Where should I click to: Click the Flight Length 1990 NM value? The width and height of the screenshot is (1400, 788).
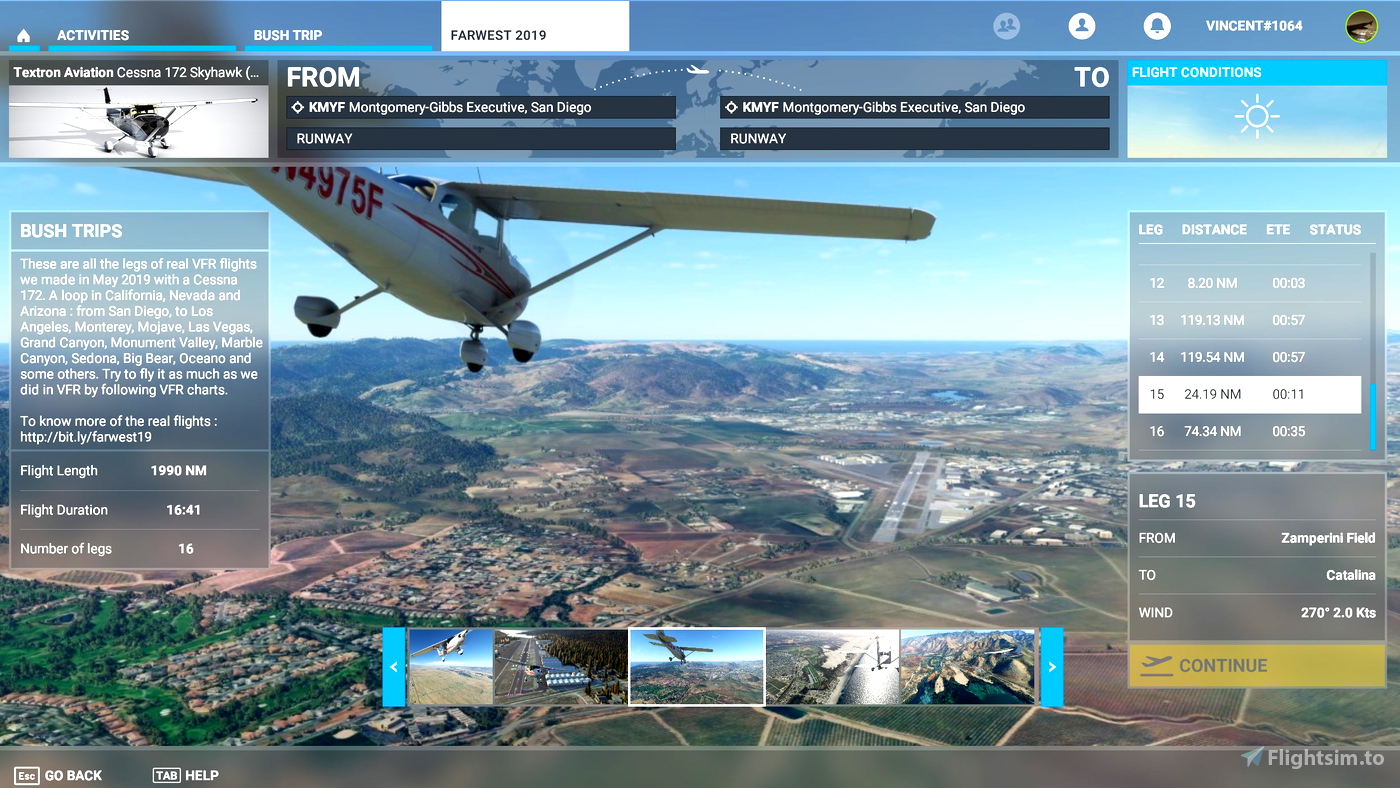pos(179,470)
